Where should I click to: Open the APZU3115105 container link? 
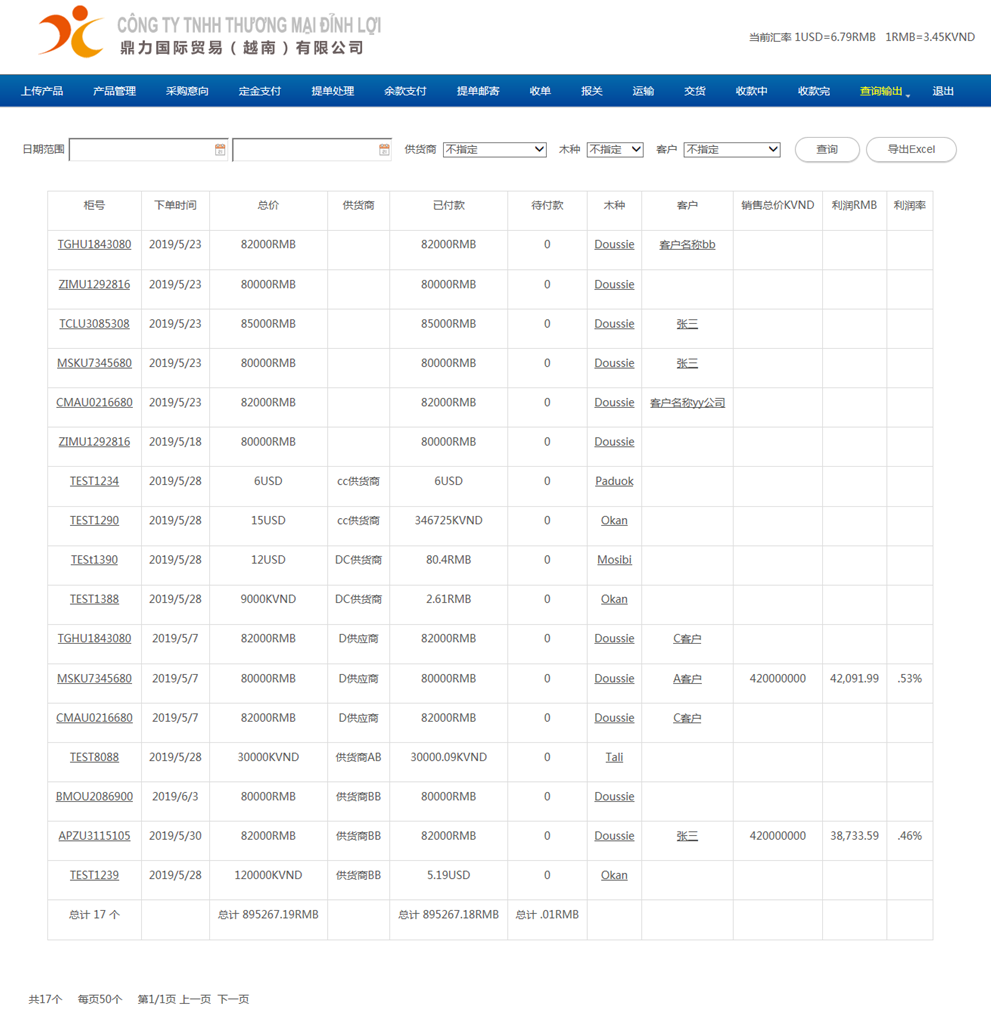pos(95,836)
